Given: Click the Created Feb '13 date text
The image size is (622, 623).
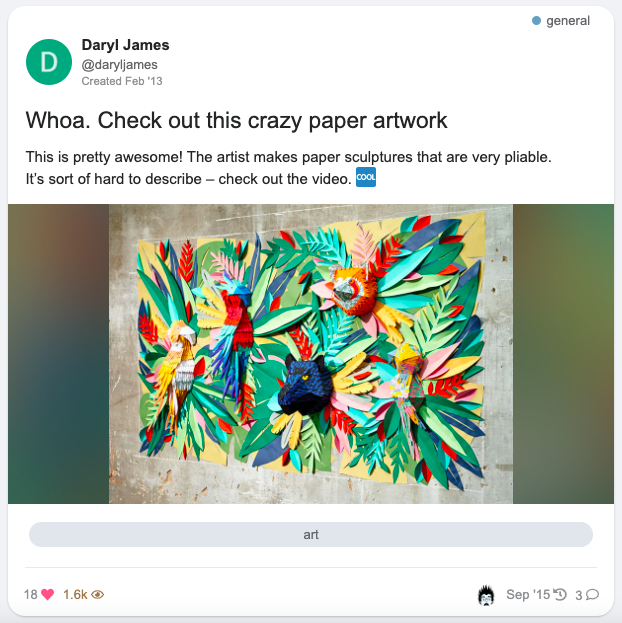Looking at the screenshot, I should coord(122,81).
